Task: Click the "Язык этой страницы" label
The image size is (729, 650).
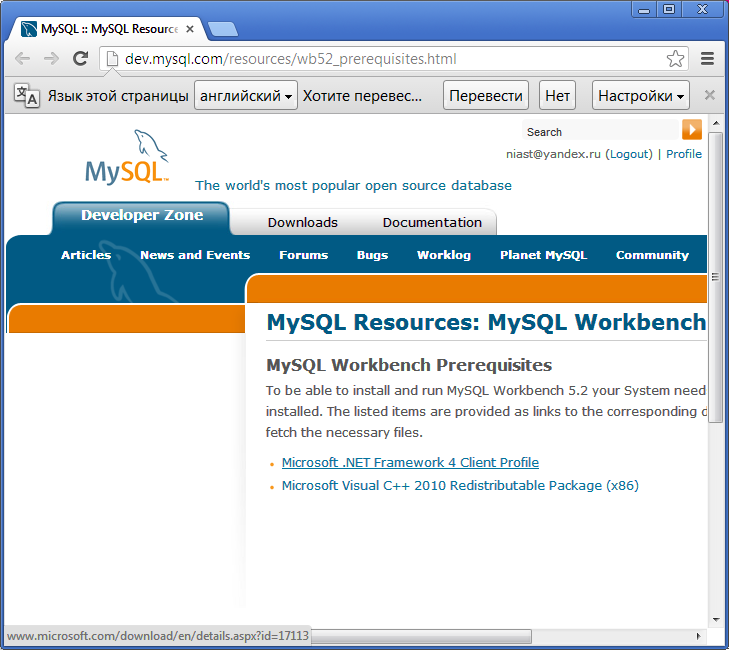Action: click(x=118, y=96)
